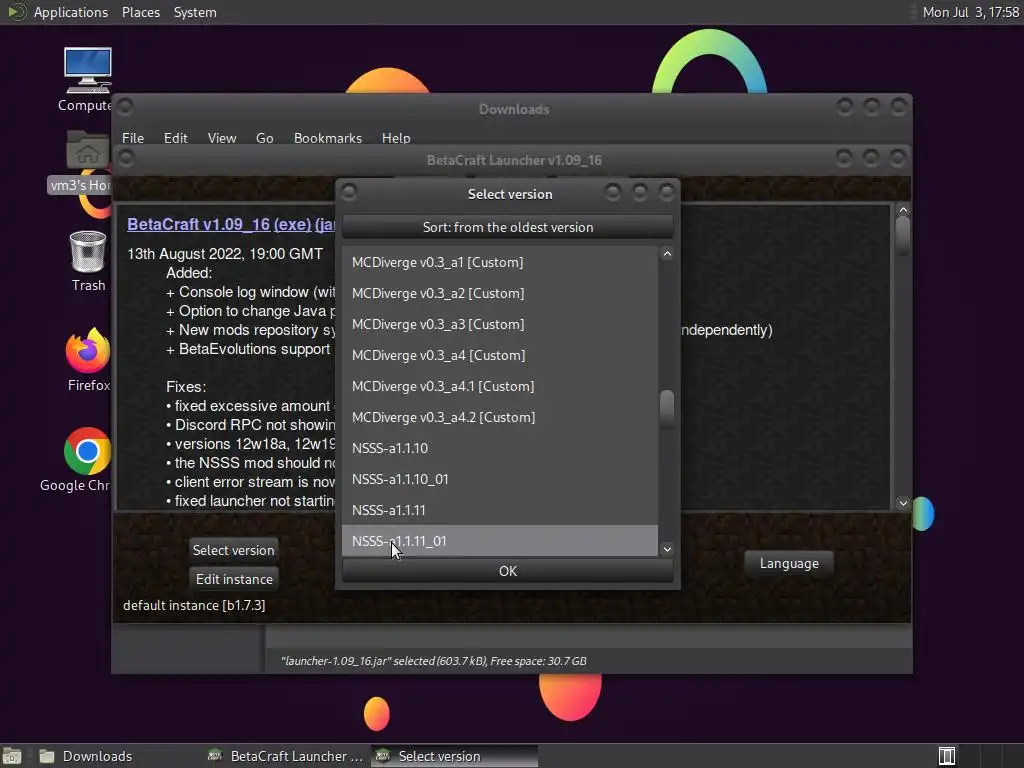Launch Google Chrome from the desktop
The image size is (1024, 768).
coord(85,460)
